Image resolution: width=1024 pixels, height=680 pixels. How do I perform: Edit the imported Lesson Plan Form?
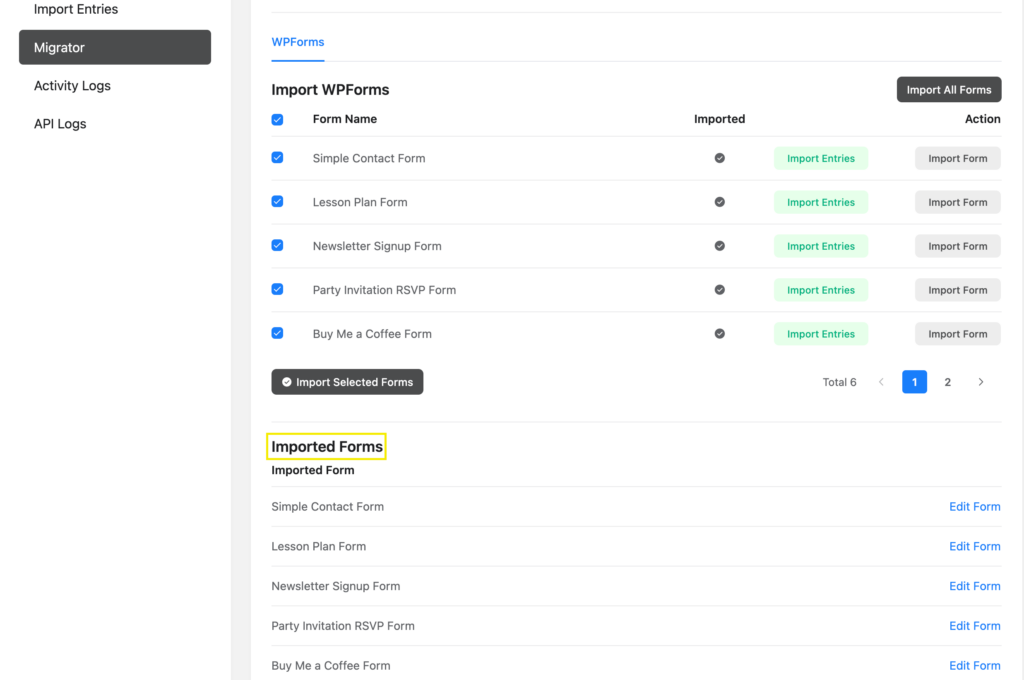click(x=974, y=546)
